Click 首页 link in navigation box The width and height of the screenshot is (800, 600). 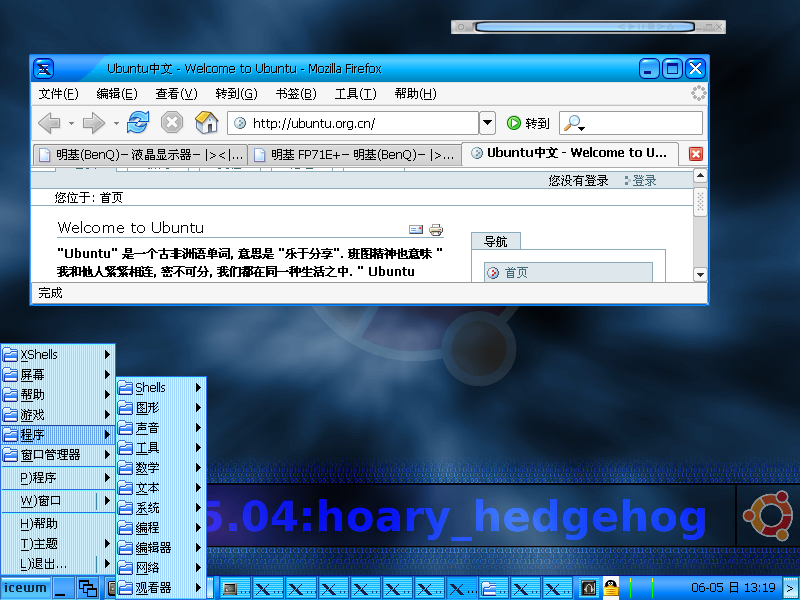coord(516,273)
